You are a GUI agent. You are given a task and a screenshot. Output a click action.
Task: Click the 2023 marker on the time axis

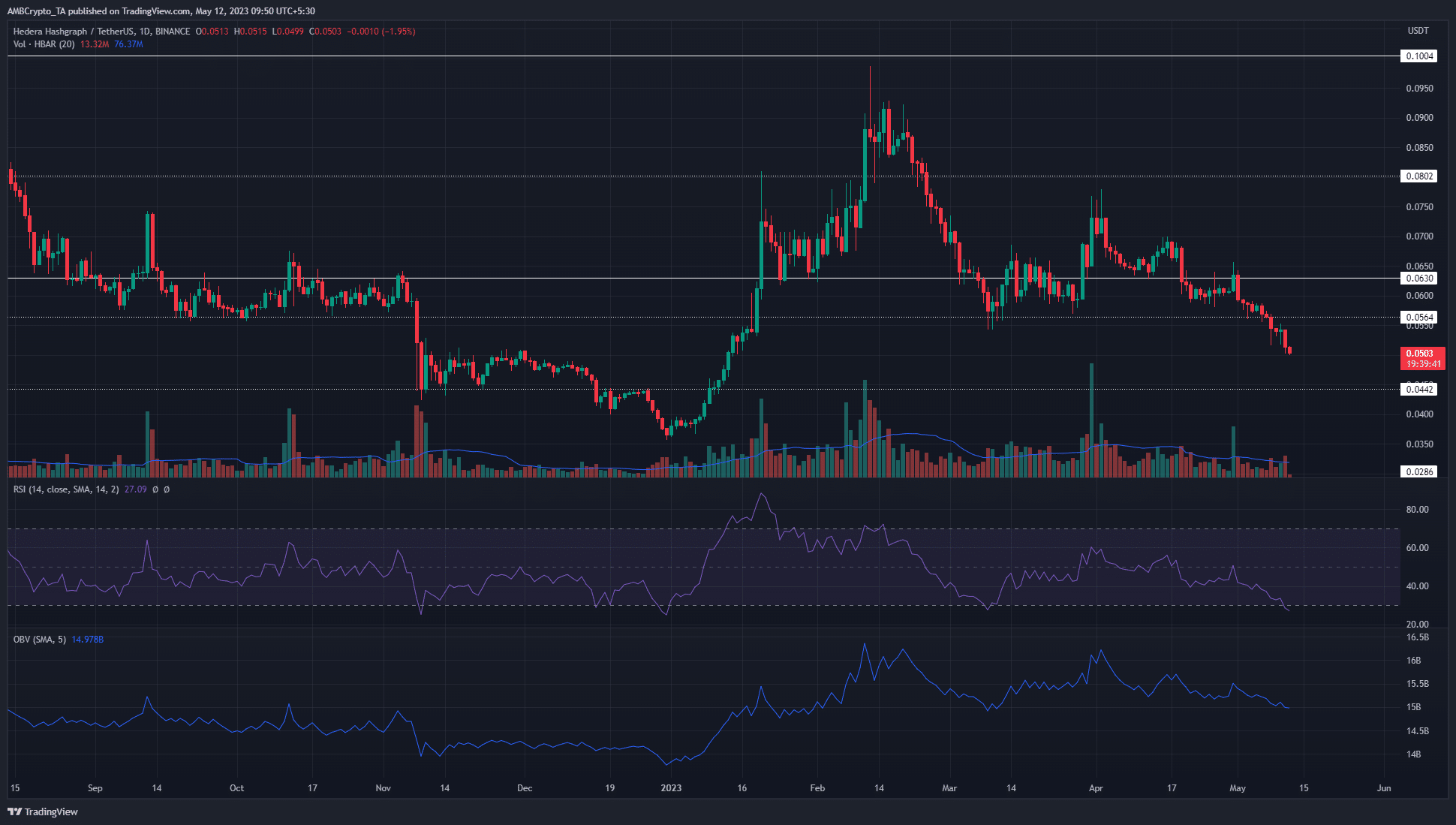pyautogui.click(x=671, y=788)
